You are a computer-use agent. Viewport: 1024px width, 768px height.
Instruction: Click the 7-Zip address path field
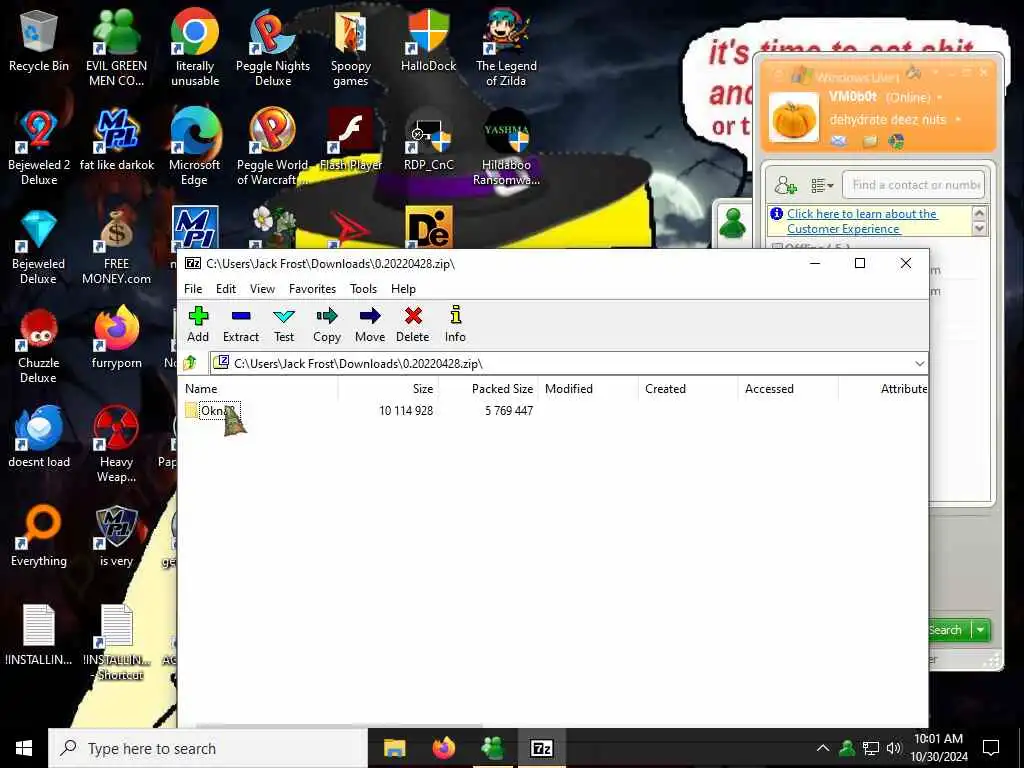tap(562, 364)
